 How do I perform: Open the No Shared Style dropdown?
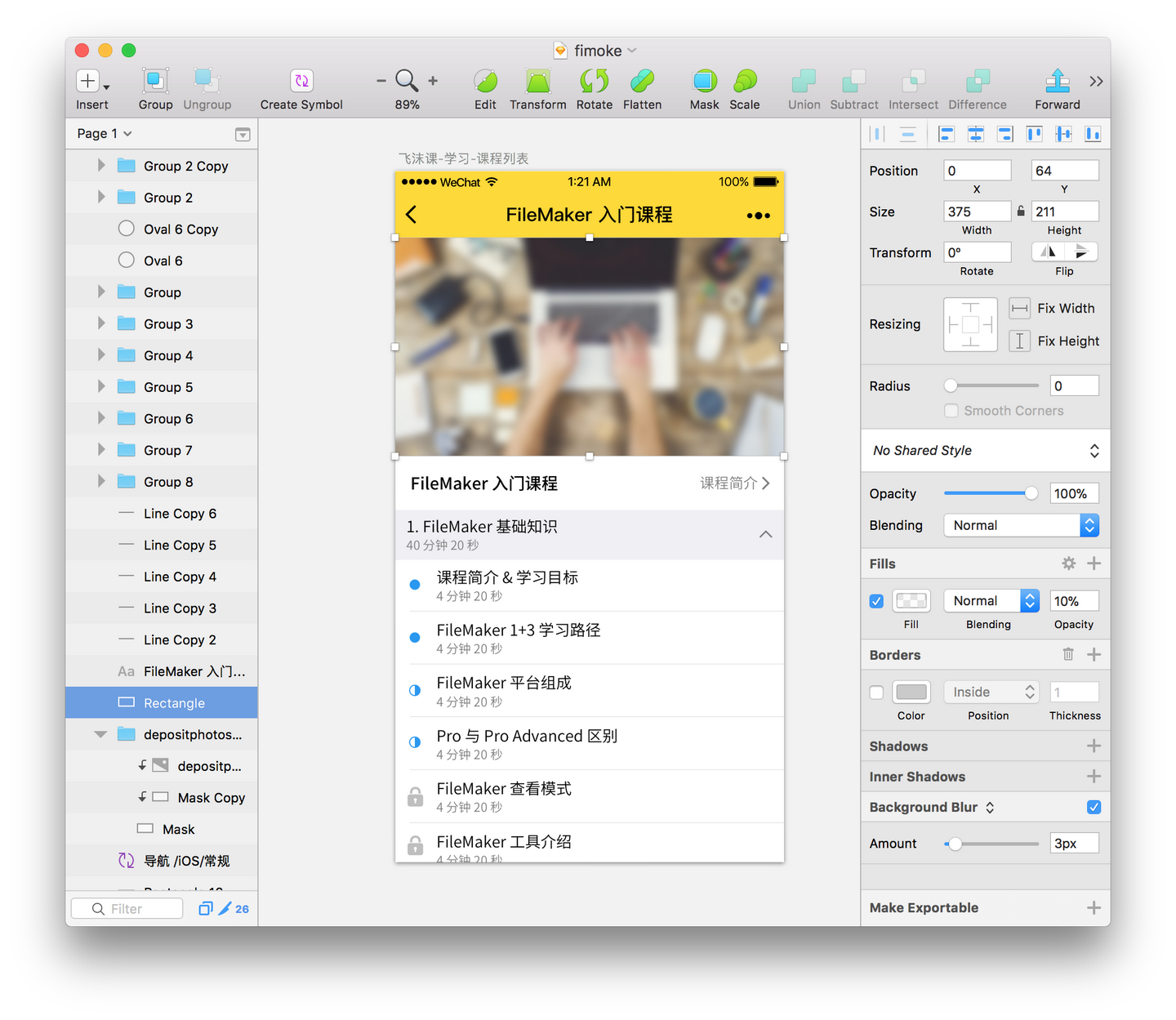pos(986,451)
